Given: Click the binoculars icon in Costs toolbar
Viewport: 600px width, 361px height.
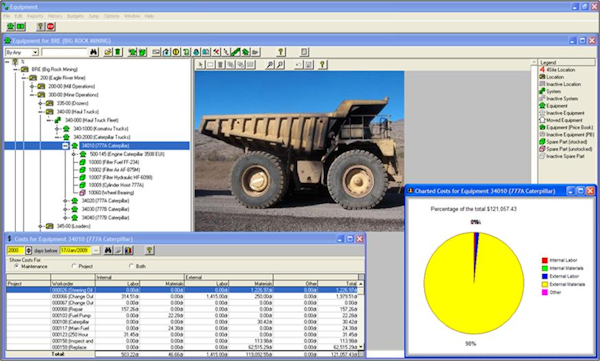Looking at the screenshot, I should 109,250.
